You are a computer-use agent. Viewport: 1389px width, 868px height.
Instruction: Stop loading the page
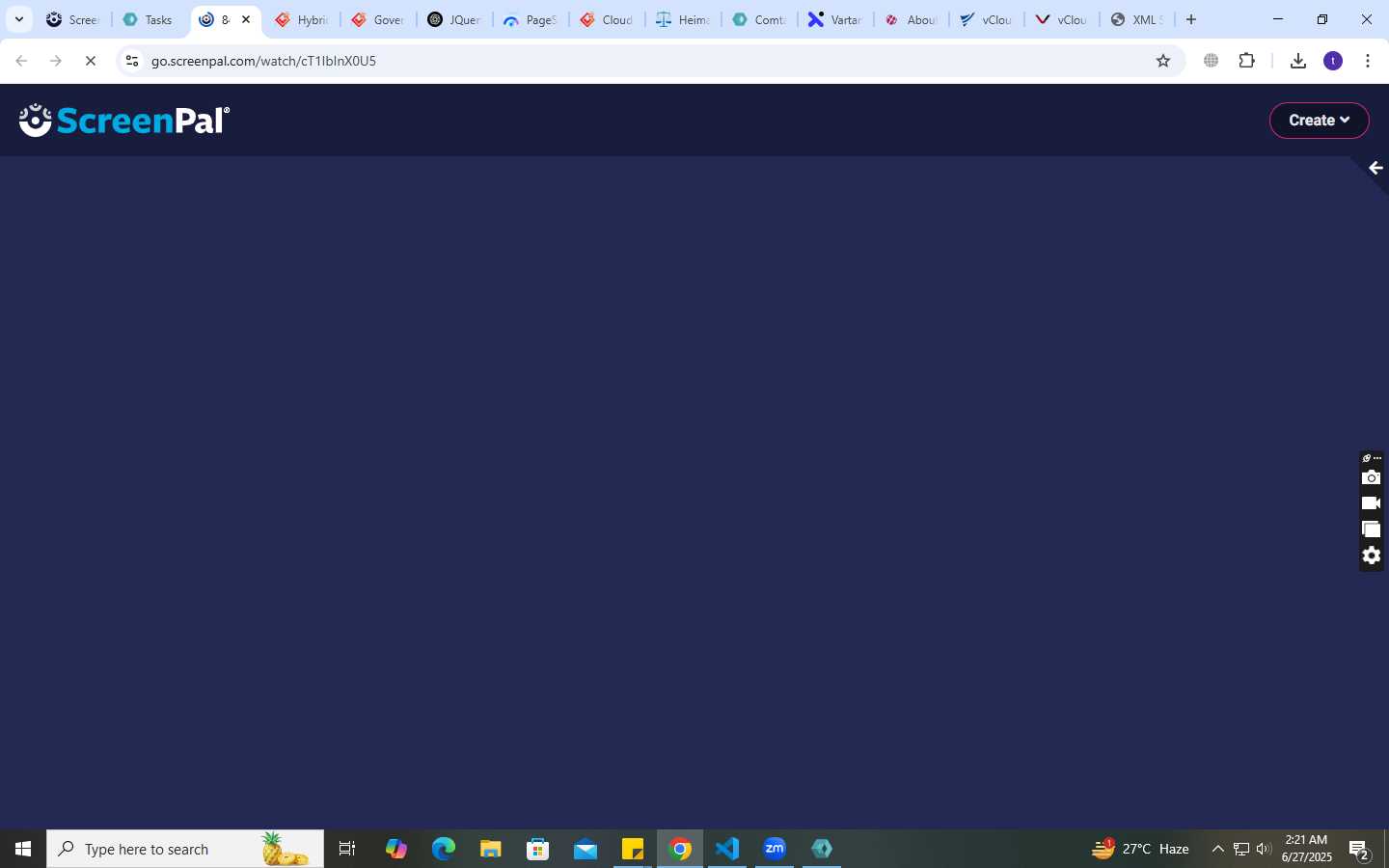click(91, 61)
